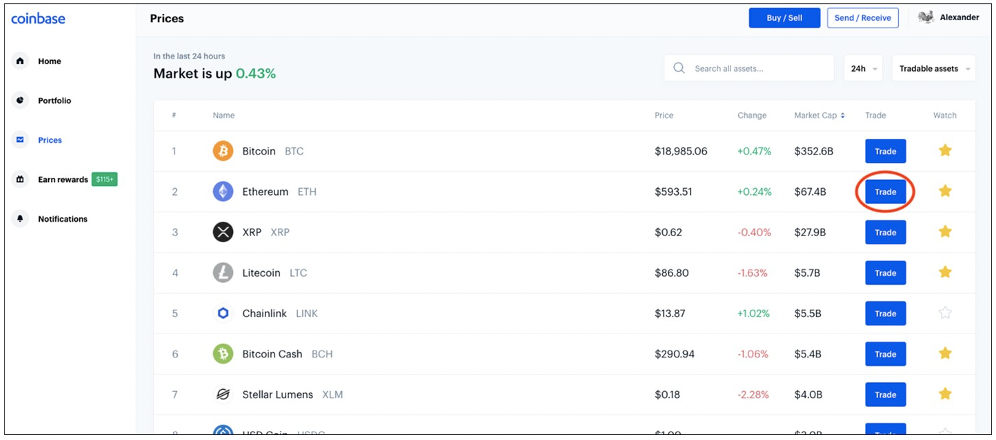
Task: Click XRP market cap $27.9B
Action: pos(810,232)
